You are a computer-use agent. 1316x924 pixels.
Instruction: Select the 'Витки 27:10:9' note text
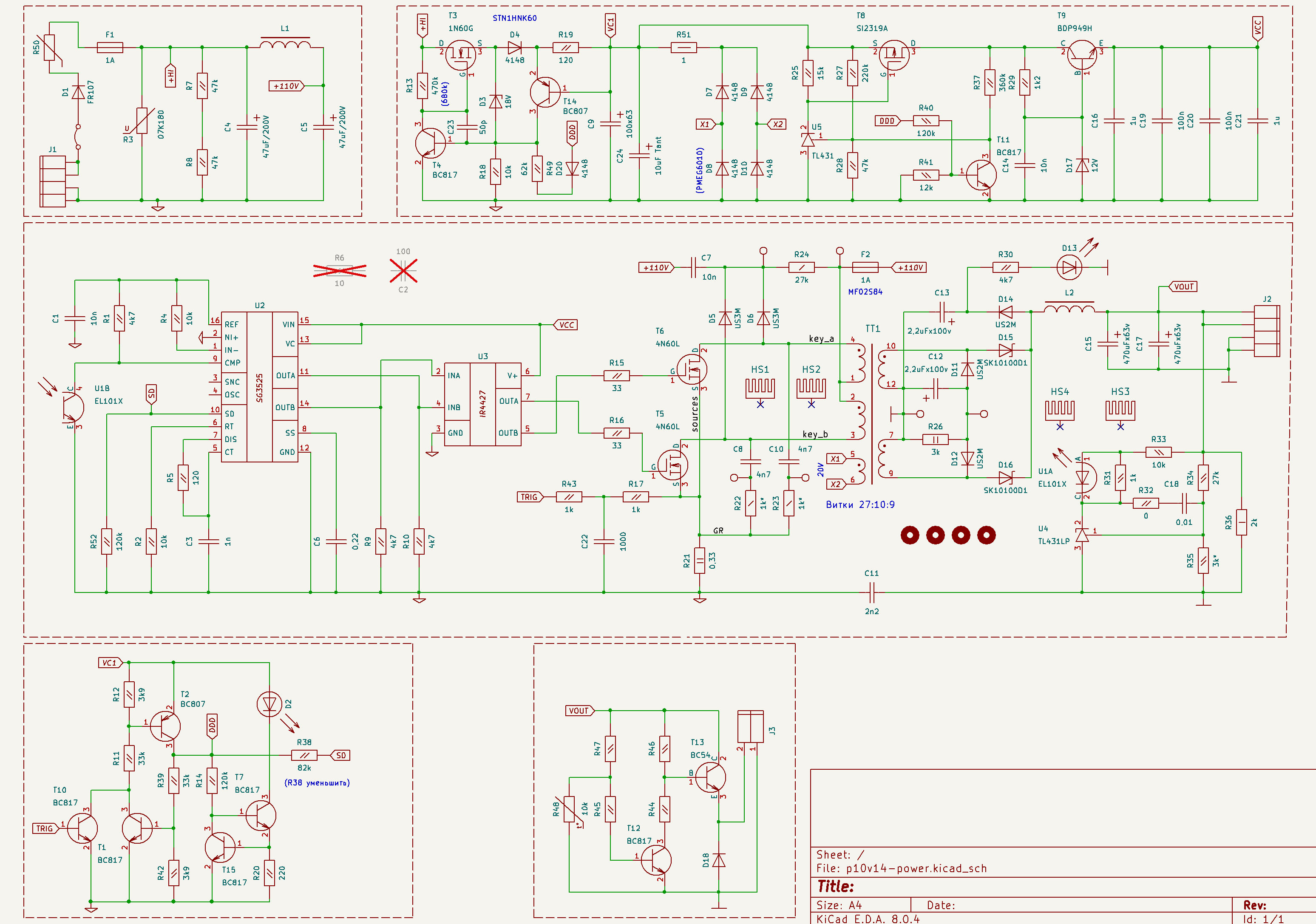tap(860, 505)
